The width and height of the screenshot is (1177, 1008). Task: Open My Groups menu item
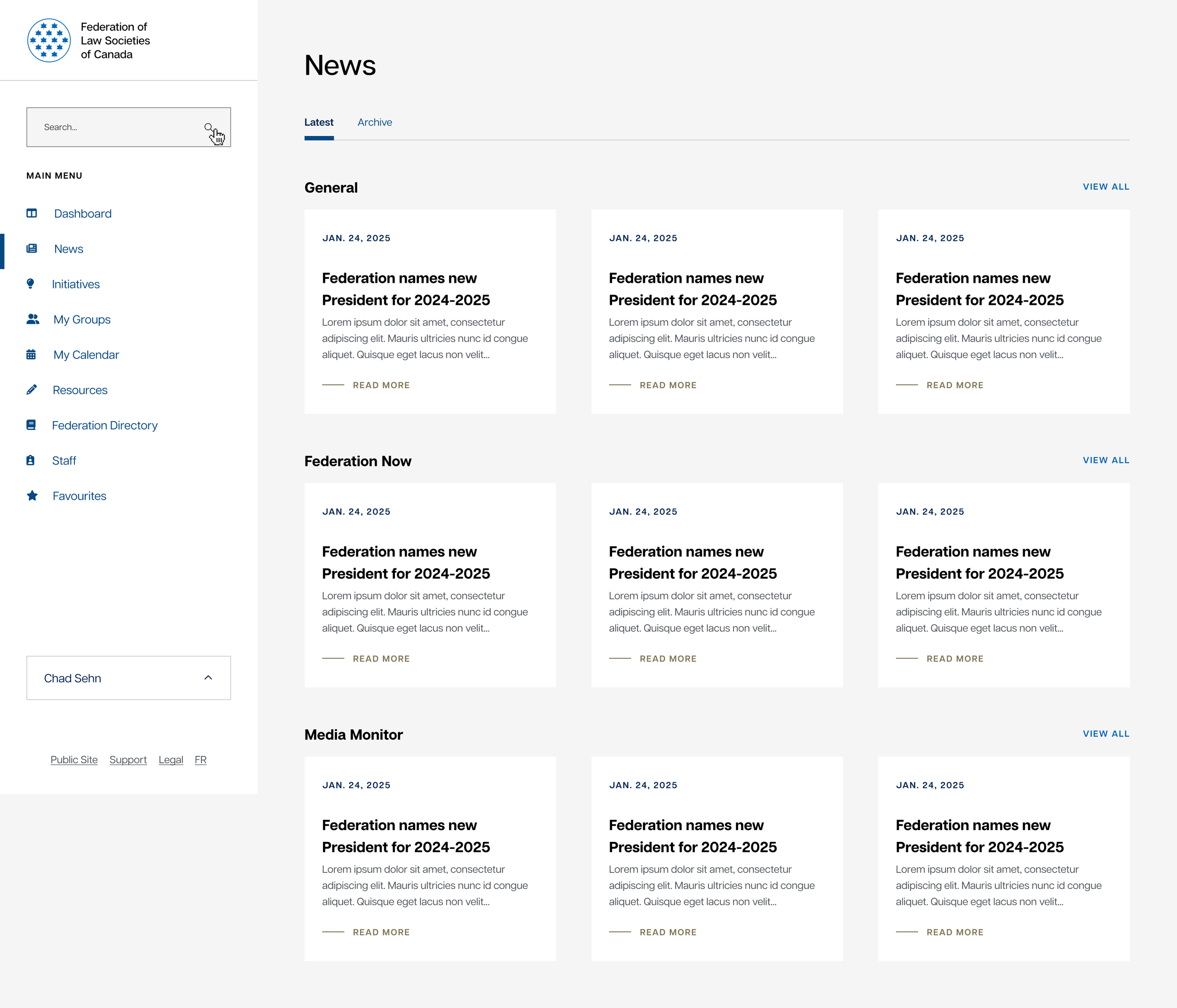82,319
